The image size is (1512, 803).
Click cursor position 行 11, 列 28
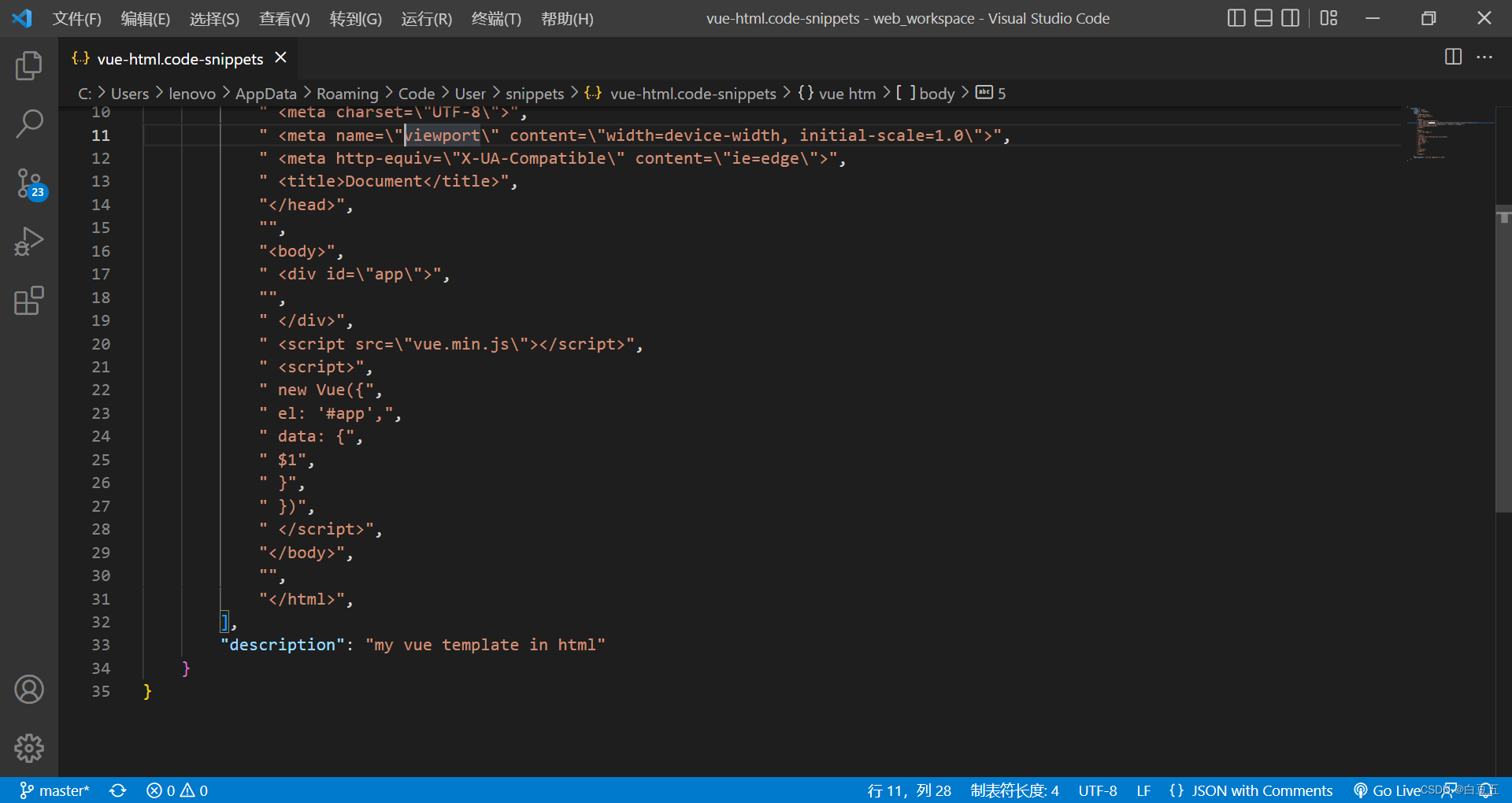point(910,790)
